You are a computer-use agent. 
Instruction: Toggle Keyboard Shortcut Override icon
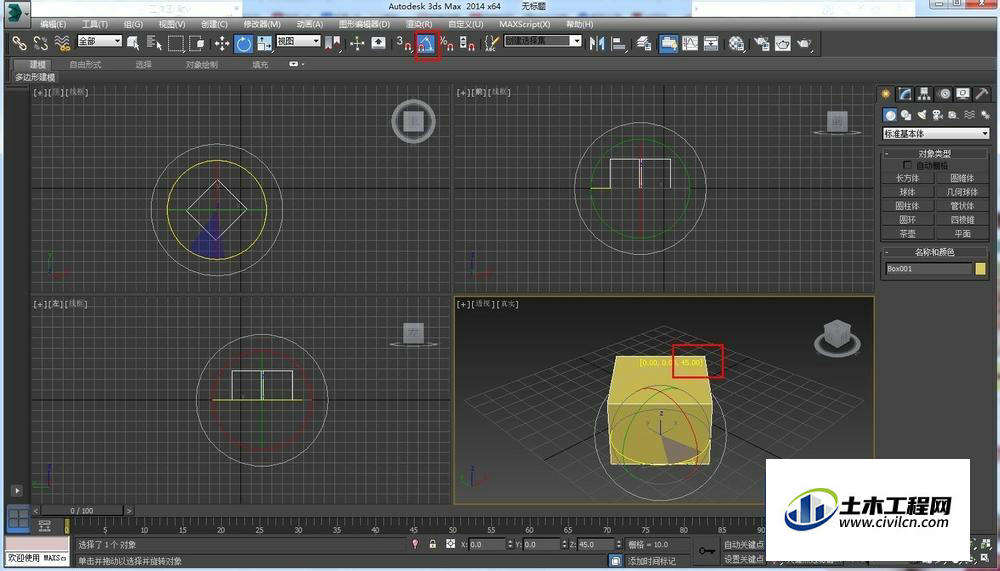(378, 43)
